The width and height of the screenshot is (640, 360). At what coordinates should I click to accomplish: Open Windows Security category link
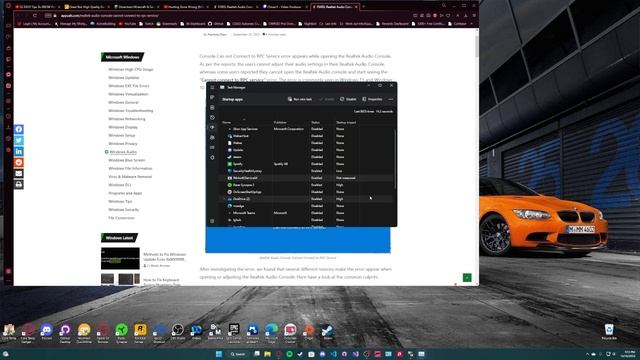pyautogui.click(x=124, y=209)
